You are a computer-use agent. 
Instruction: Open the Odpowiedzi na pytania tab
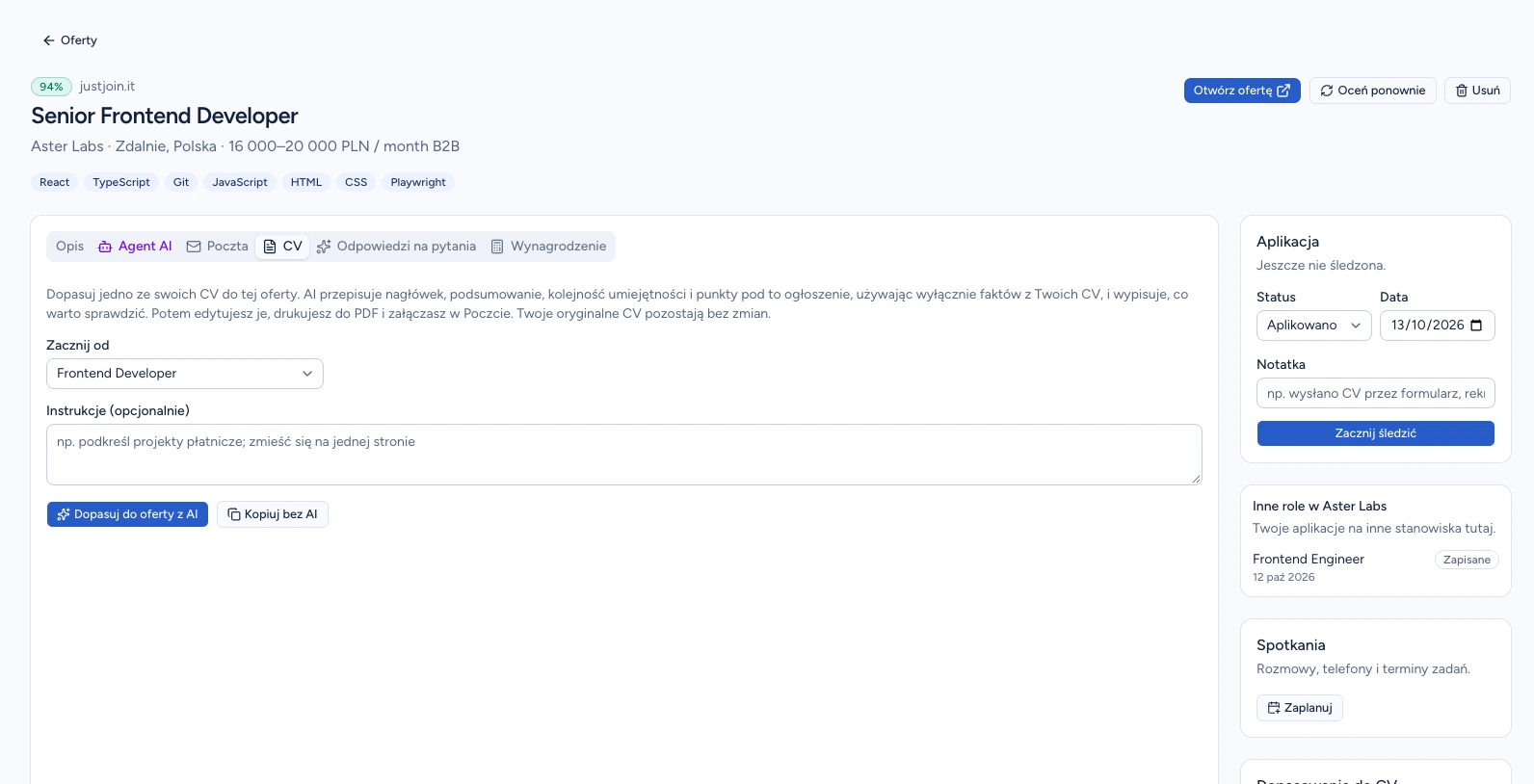click(396, 247)
